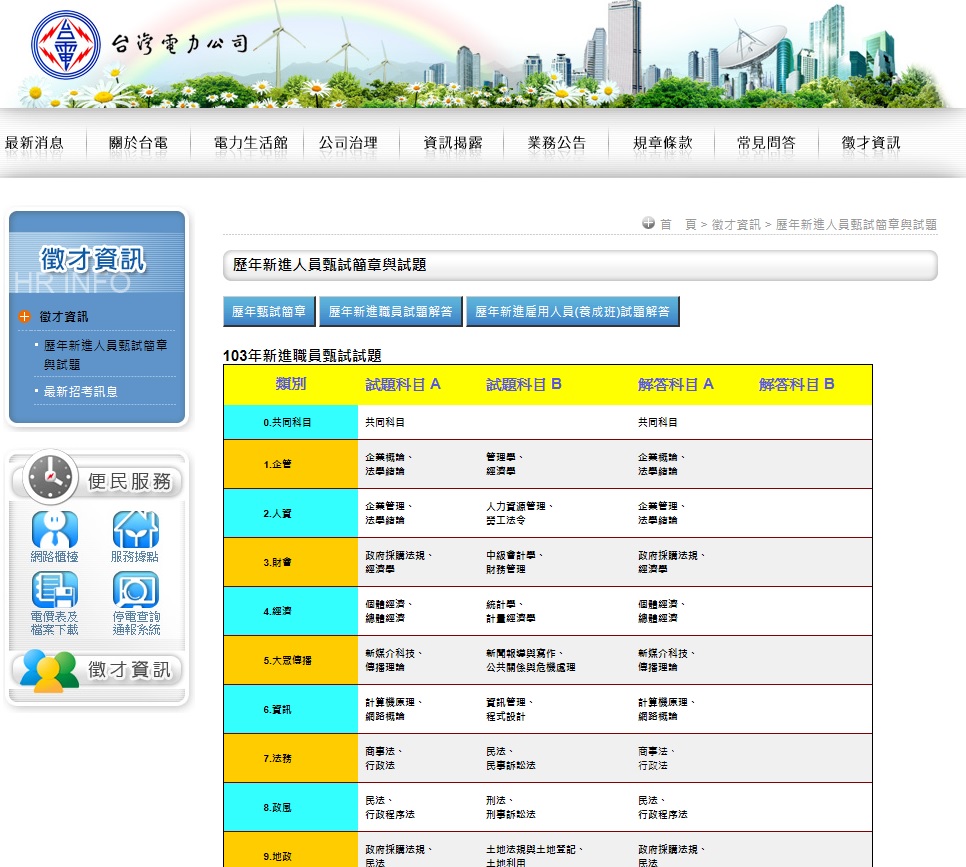
Task: Open the 網路櫃檯 service icon
Action: [55, 529]
